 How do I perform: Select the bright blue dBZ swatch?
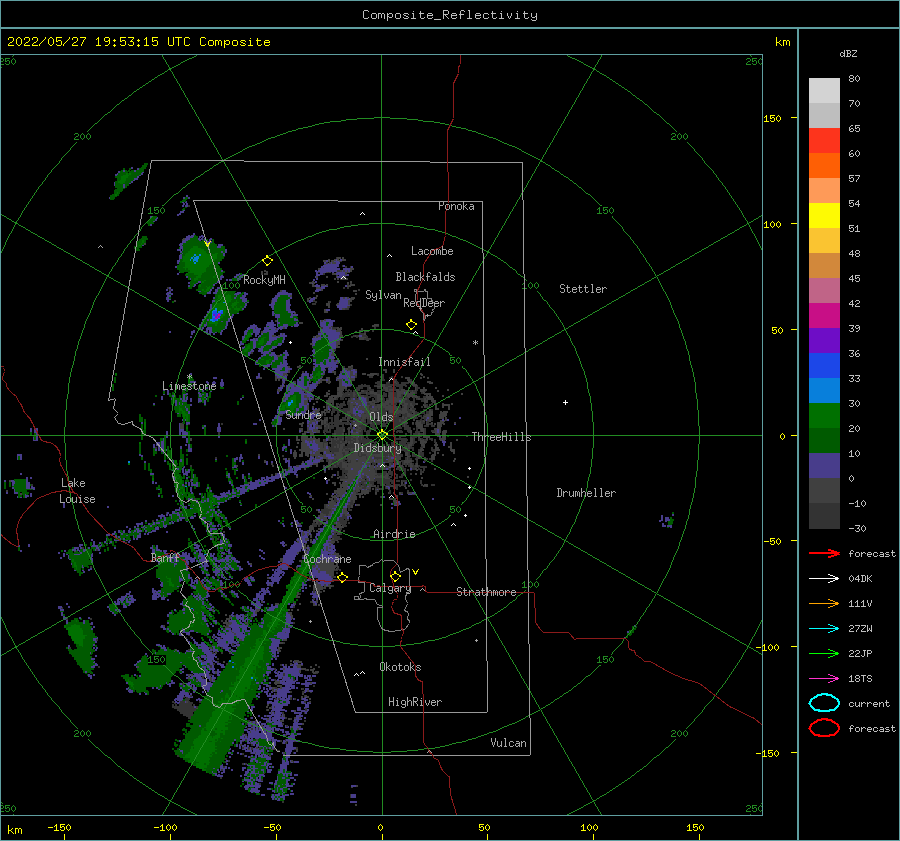point(824,366)
